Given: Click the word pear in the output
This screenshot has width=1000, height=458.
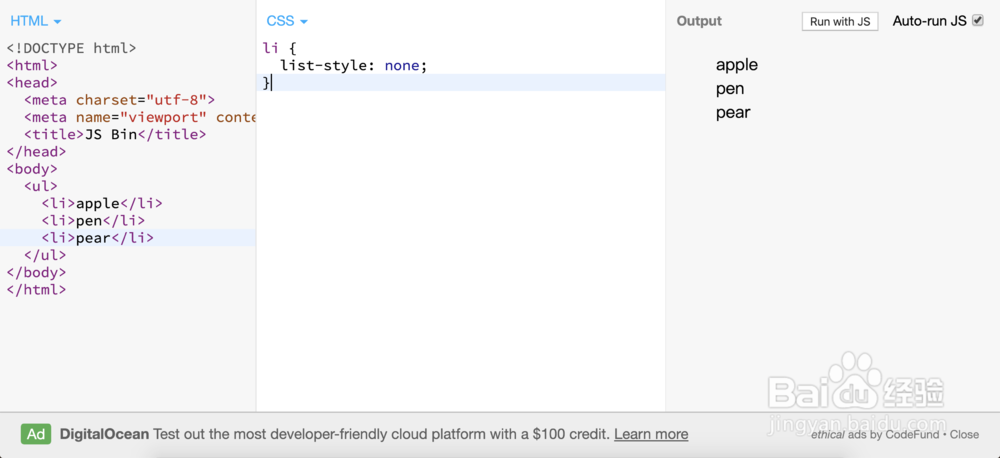Looking at the screenshot, I should (733, 112).
